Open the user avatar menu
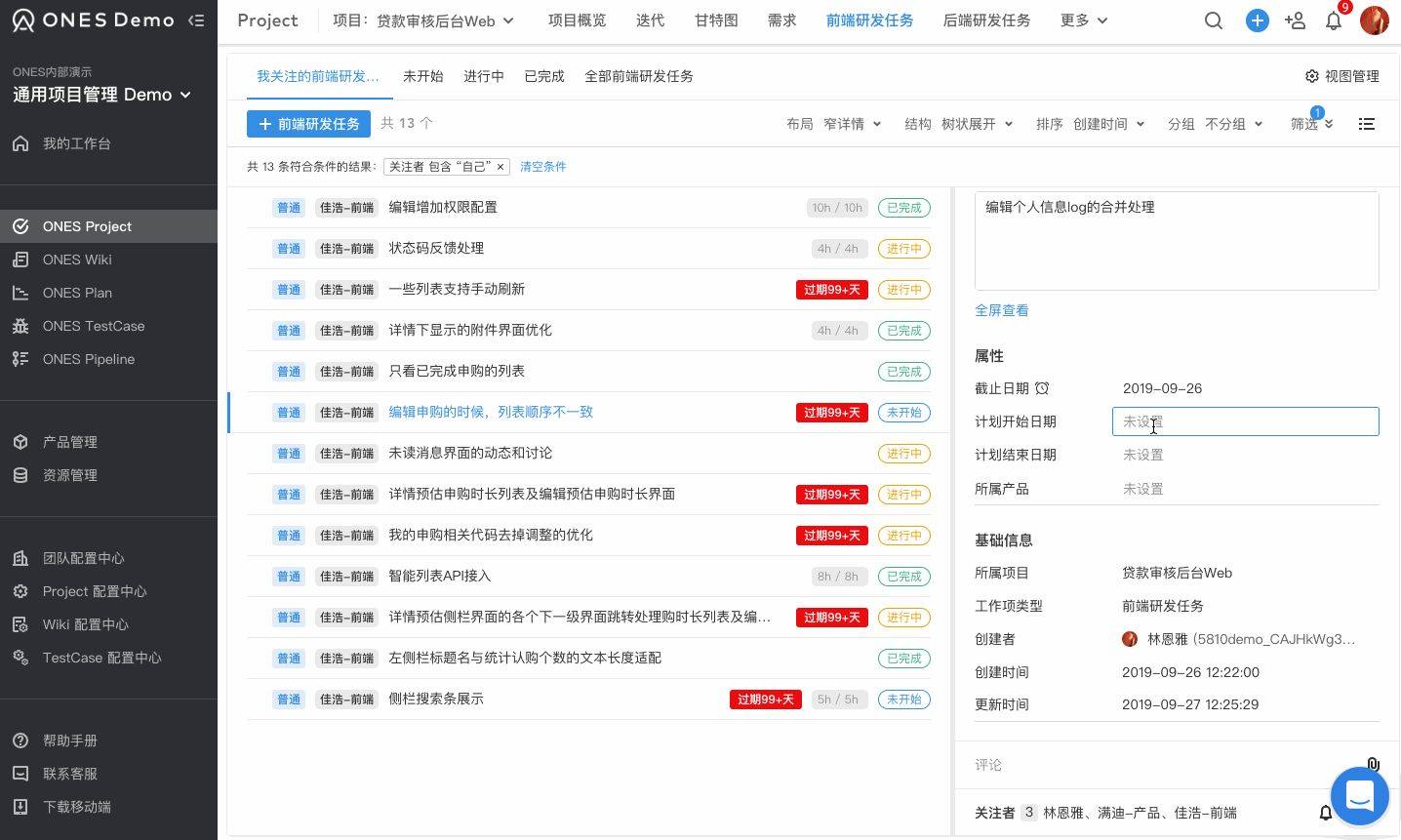Viewport: 1401px width, 840px height. 1375,20
